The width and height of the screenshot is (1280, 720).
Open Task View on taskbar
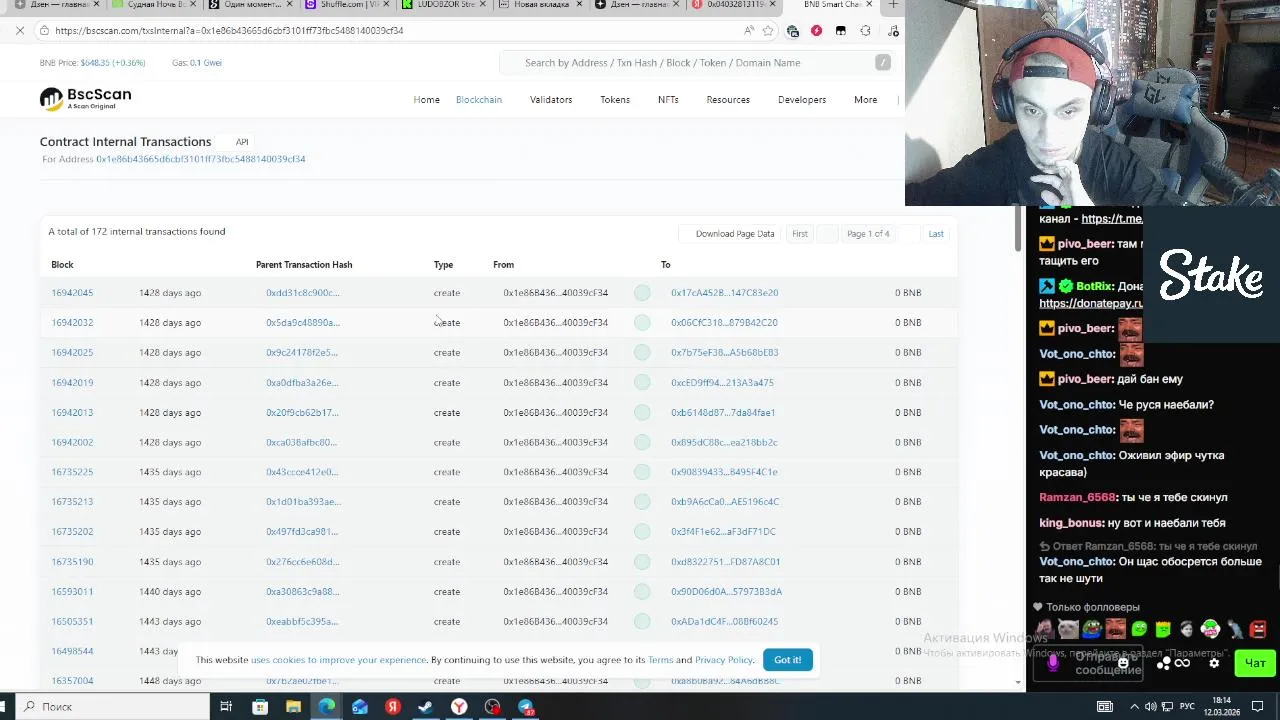click(226, 707)
